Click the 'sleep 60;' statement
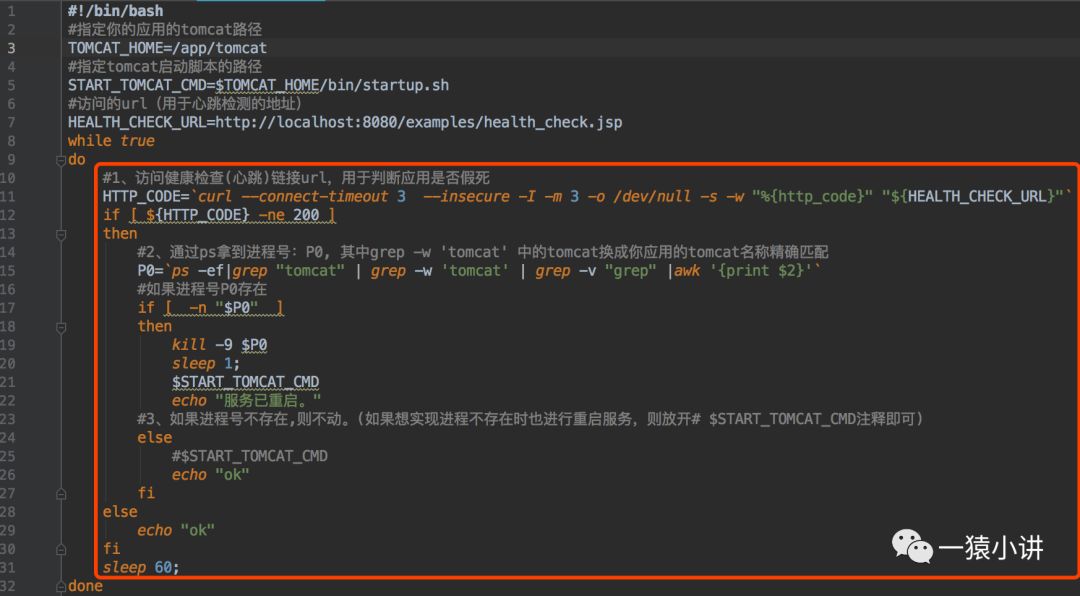The width and height of the screenshot is (1080, 596). point(141,569)
